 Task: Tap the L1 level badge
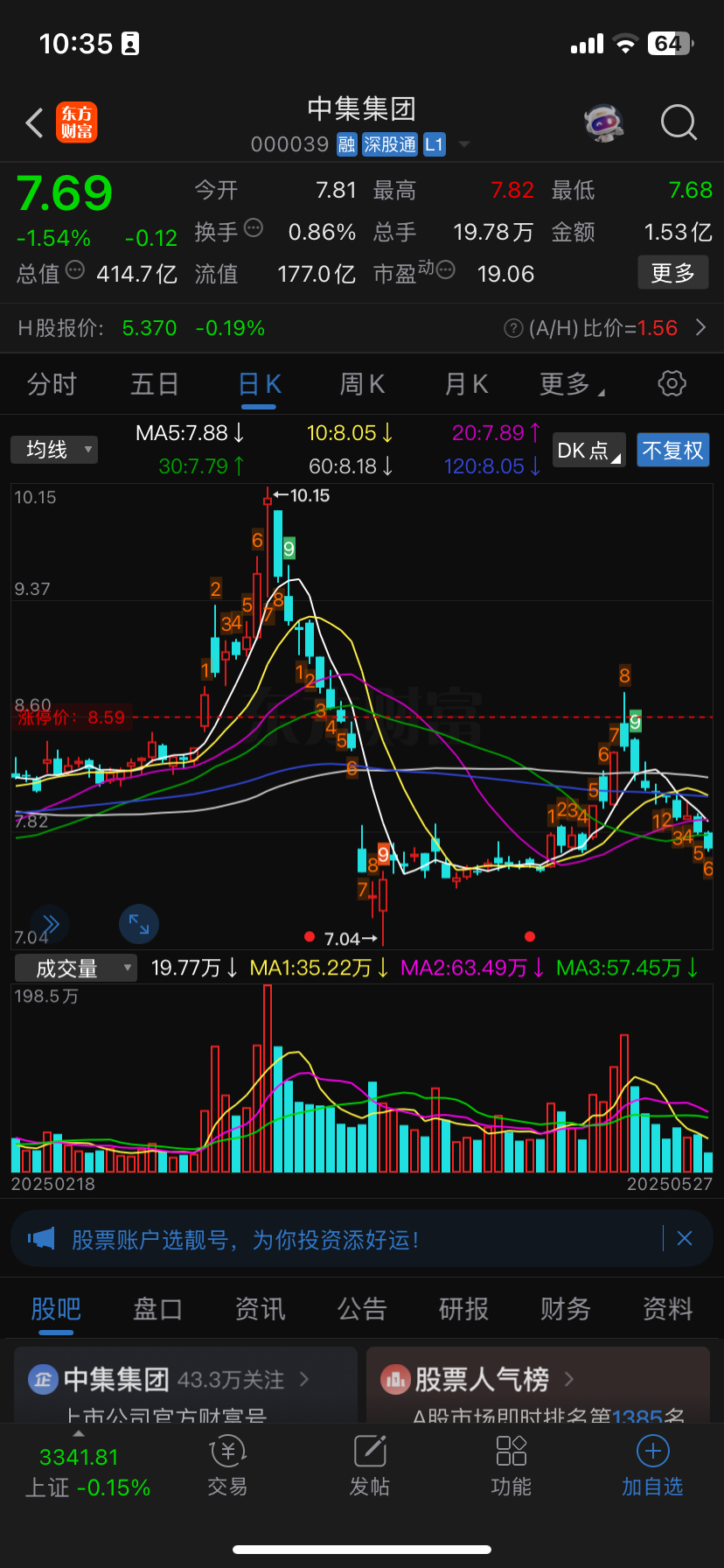(435, 144)
